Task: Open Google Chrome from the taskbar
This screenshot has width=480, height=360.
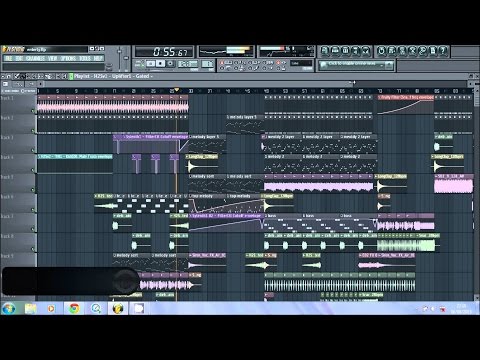Action: click(74, 309)
